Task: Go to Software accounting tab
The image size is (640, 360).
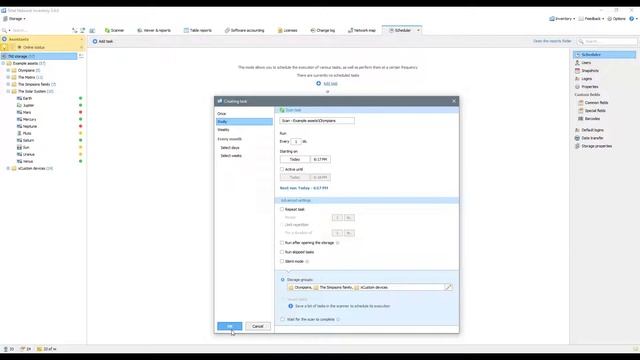Action: pos(244,30)
